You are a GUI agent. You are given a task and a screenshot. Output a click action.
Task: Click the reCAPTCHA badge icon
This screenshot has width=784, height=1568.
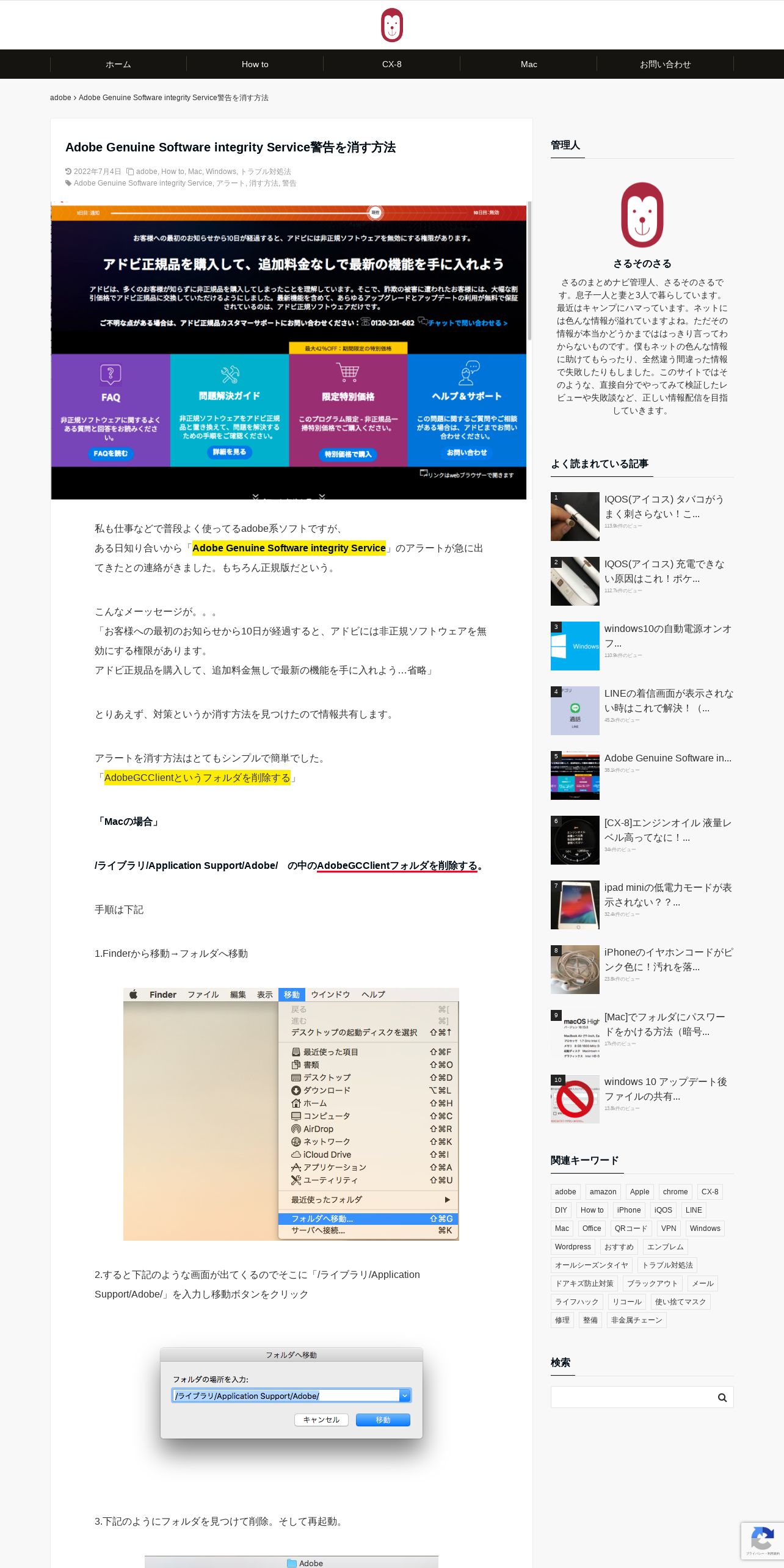(763, 1541)
